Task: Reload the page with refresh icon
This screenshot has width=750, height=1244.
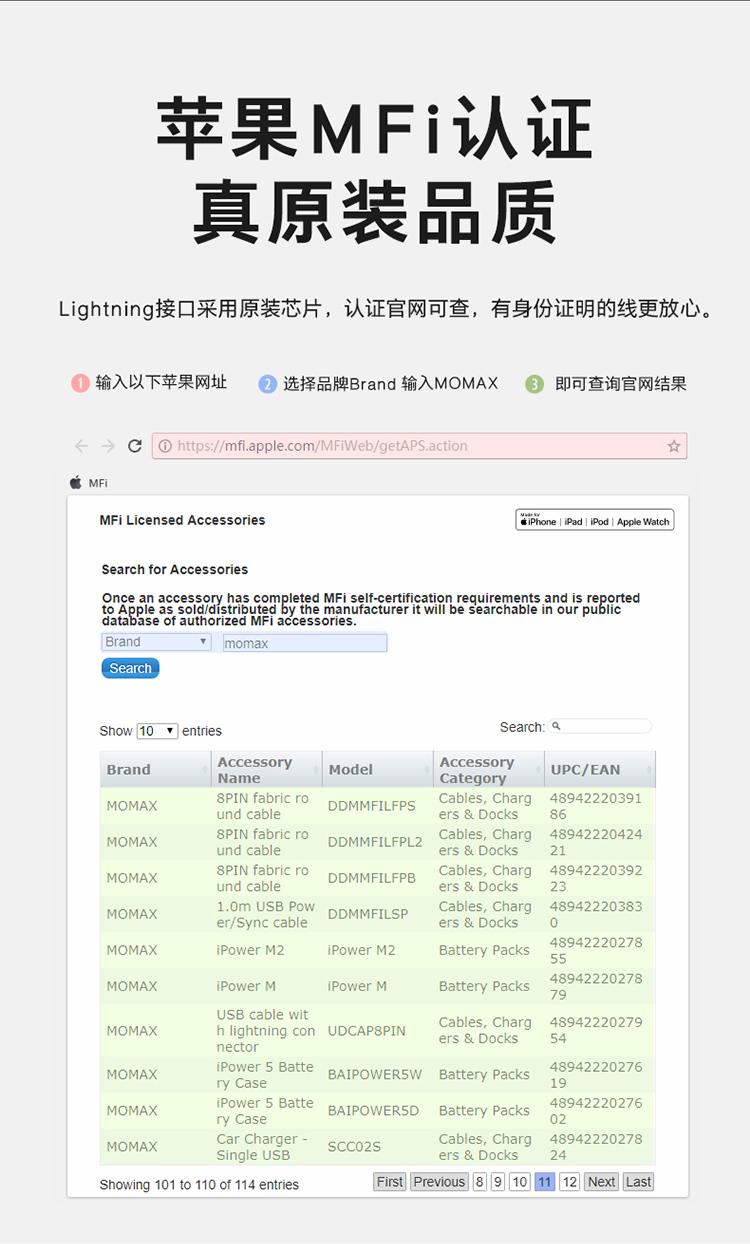Action: [x=135, y=446]
